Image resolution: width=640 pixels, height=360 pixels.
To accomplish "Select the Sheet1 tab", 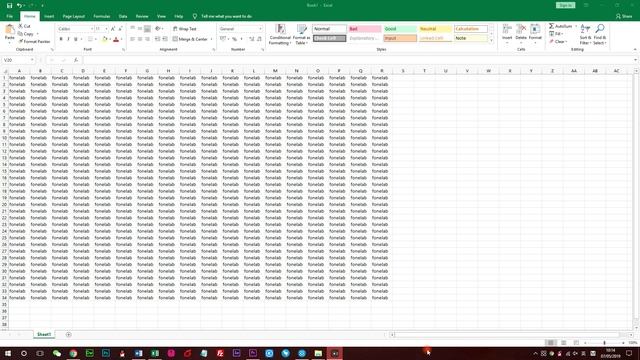I will 44,335.
